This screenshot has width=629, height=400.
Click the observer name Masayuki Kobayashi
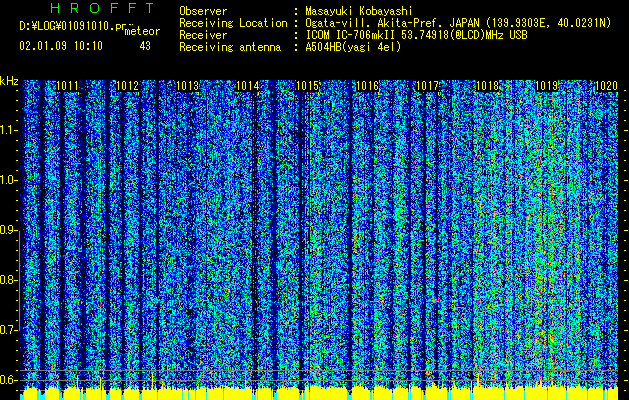358,11
